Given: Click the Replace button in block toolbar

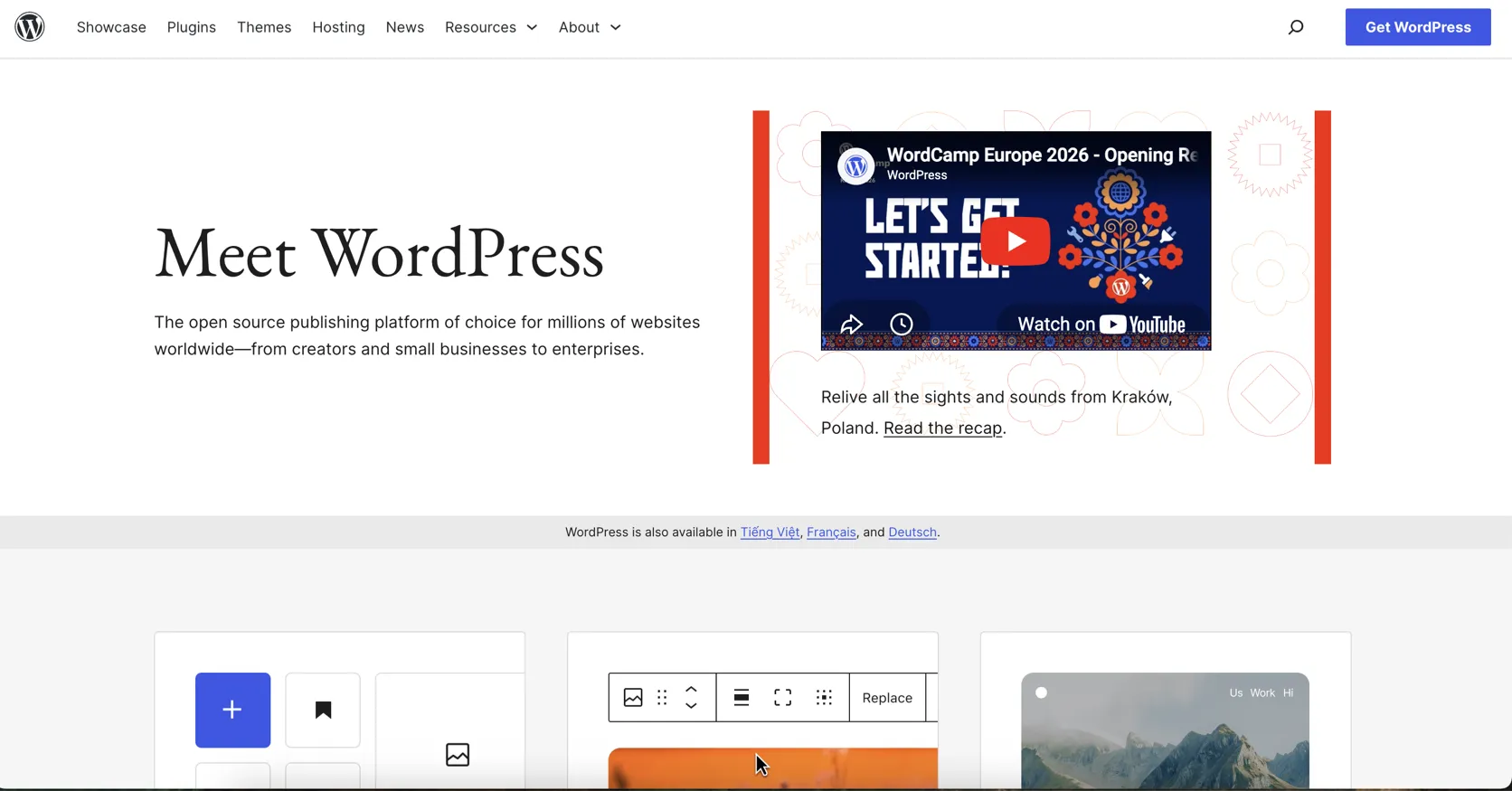Looking at the screenshot, I should [x=887, y=698].
